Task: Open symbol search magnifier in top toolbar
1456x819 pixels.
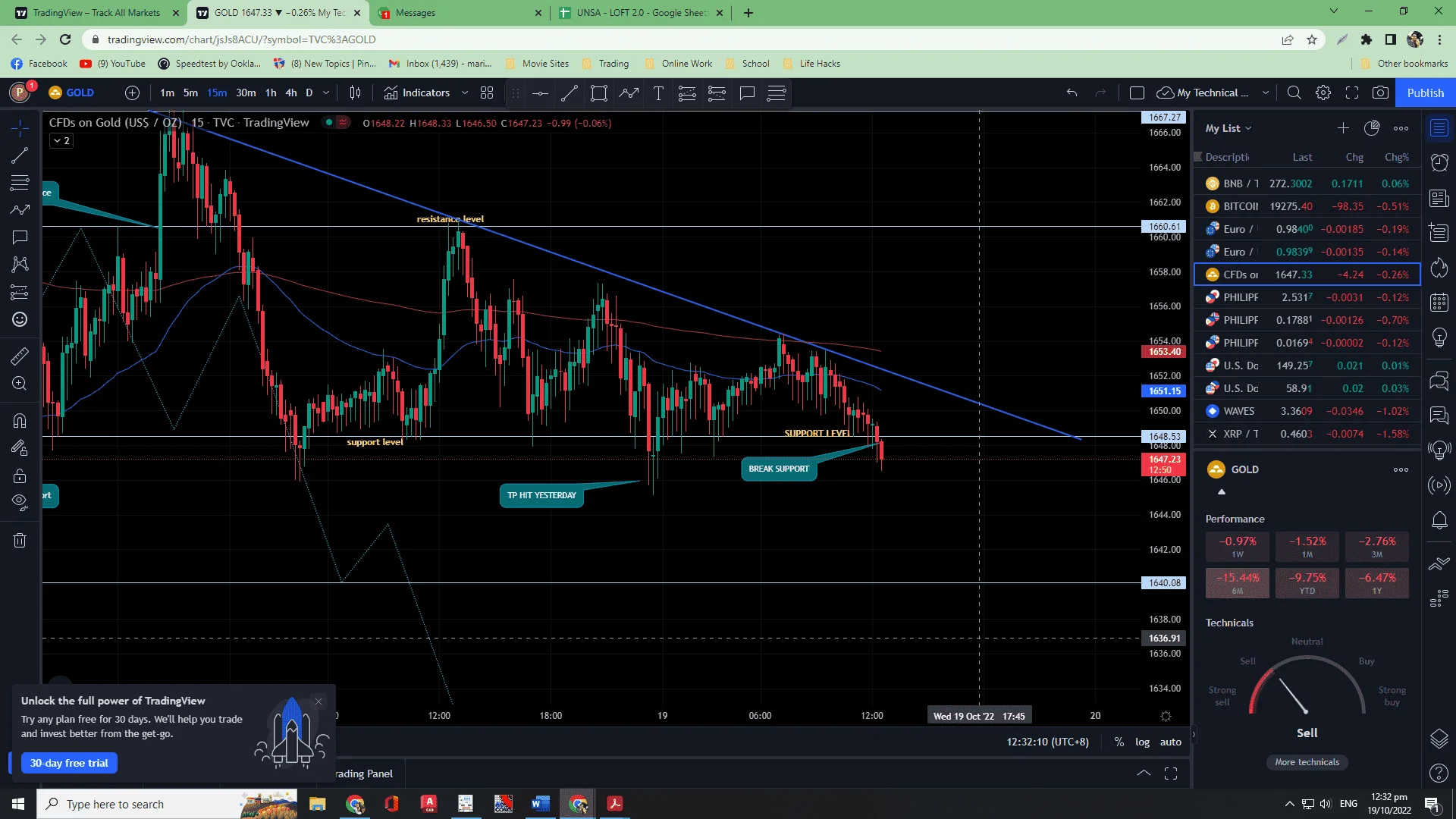Action: (1294, 93)
